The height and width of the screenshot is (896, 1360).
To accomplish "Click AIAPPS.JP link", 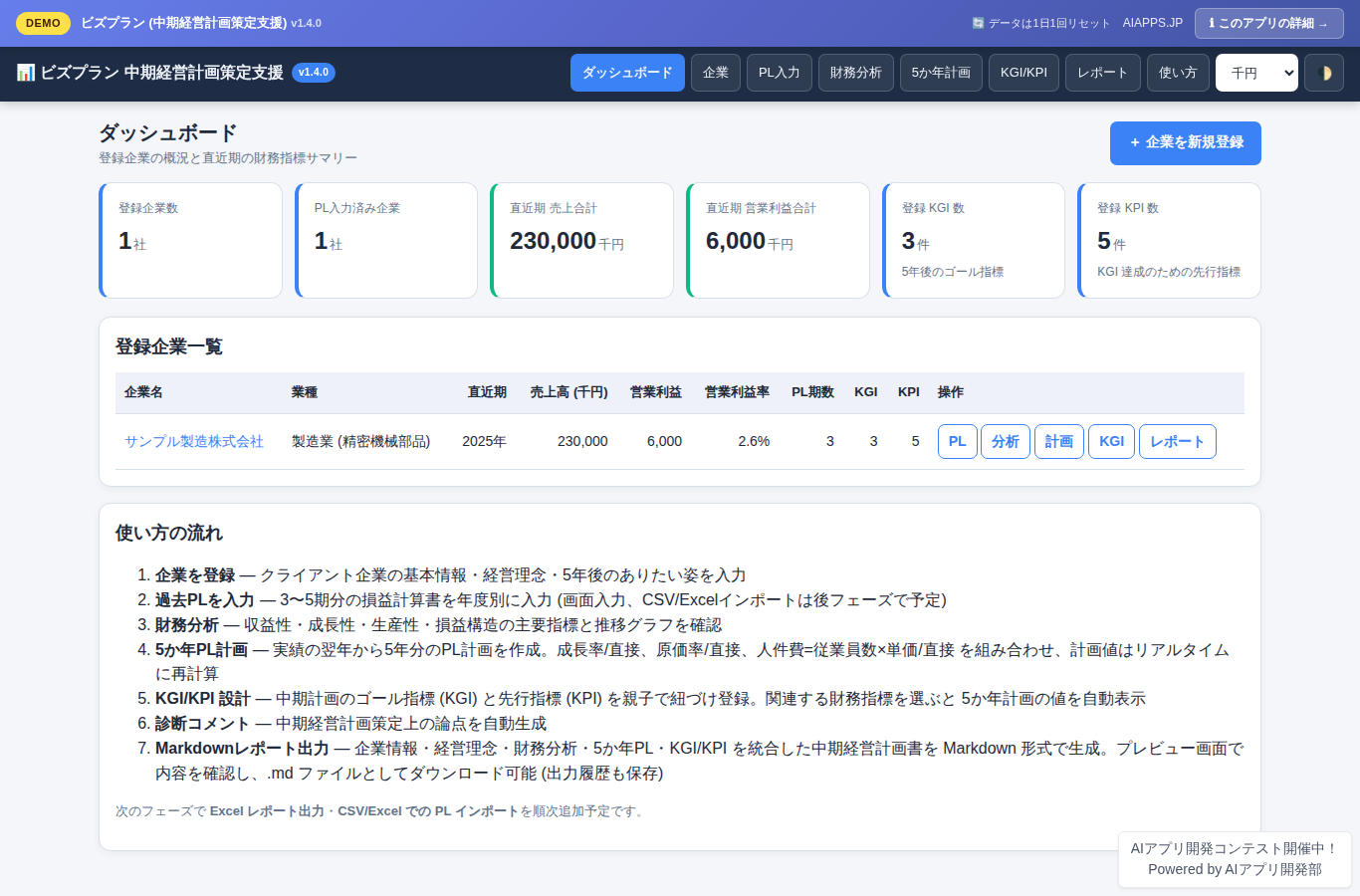I will (1153, 23).
